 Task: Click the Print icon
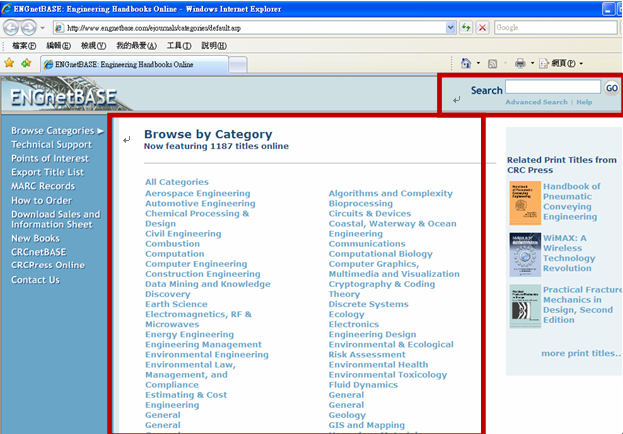click(x=520, y=63)
